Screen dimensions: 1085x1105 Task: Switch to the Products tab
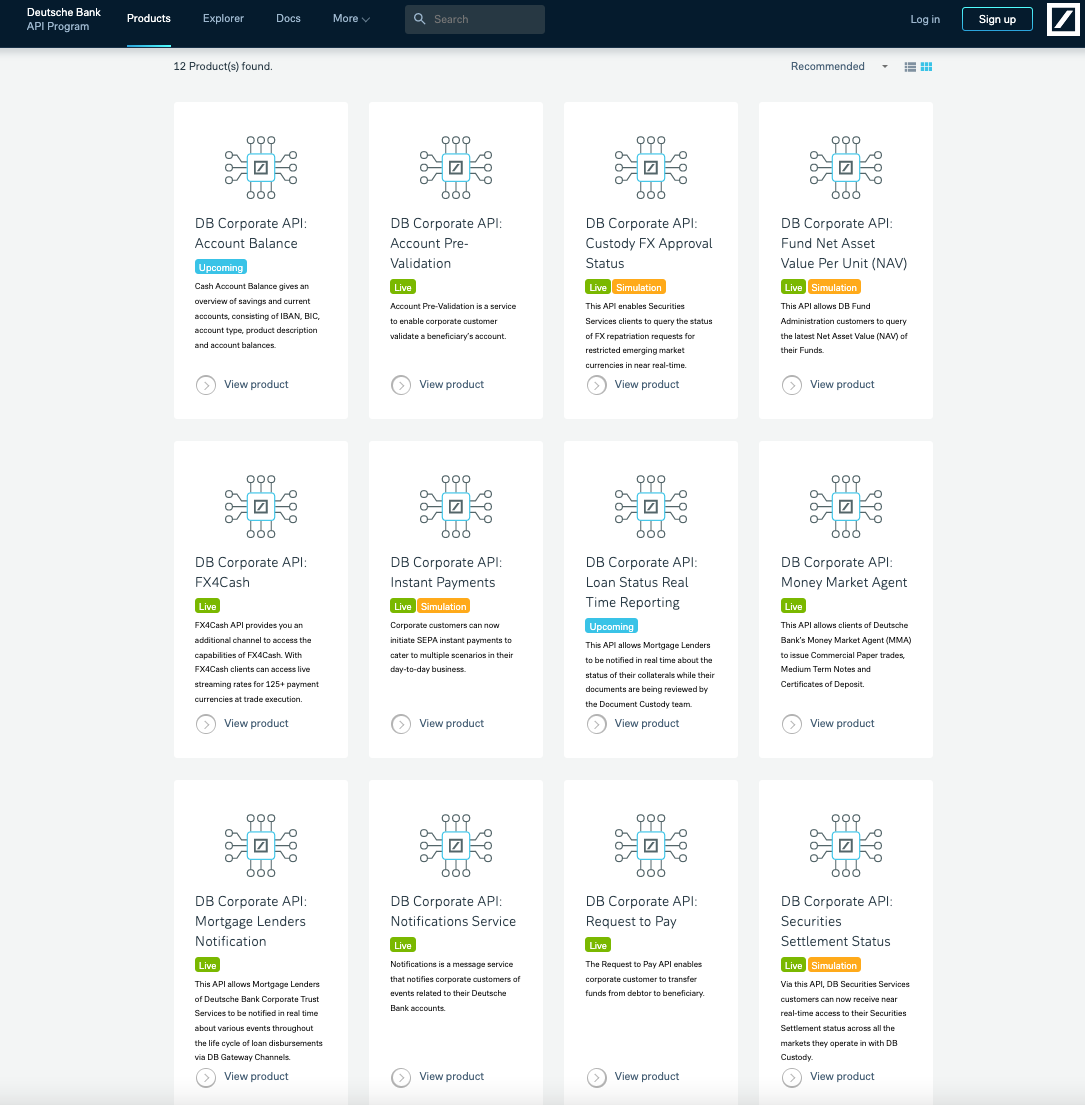pyautogui.click(x=148, y=19)
